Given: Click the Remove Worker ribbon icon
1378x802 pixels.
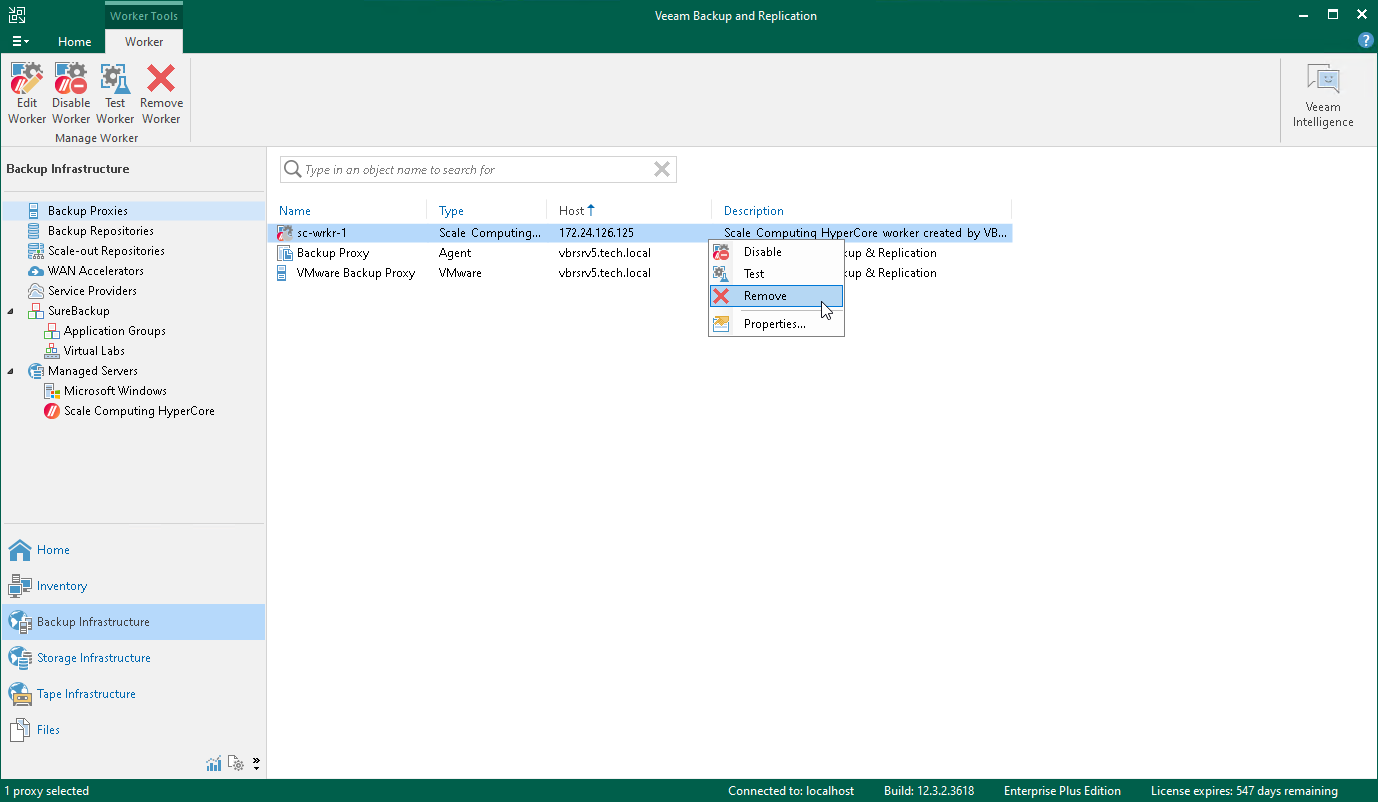Looking at the screenshot, I should [x=161, y=94].
